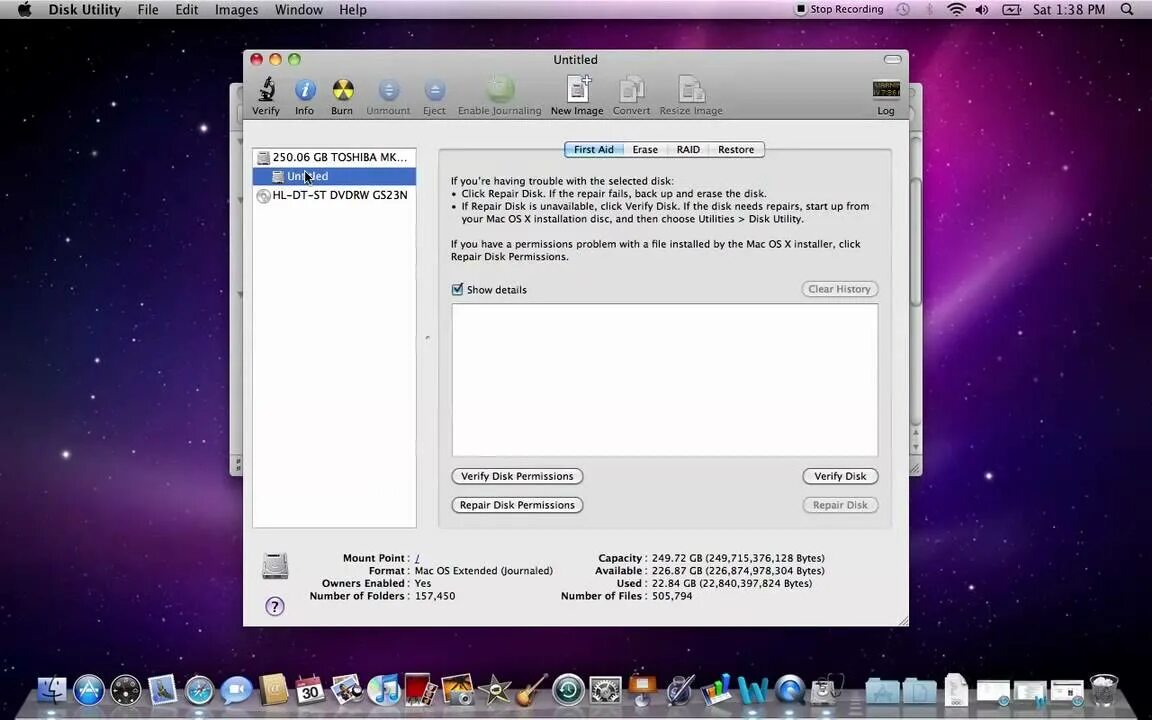Select the Untitled volume in sidebar
The image size is (1152, 720).
point(334,176)
